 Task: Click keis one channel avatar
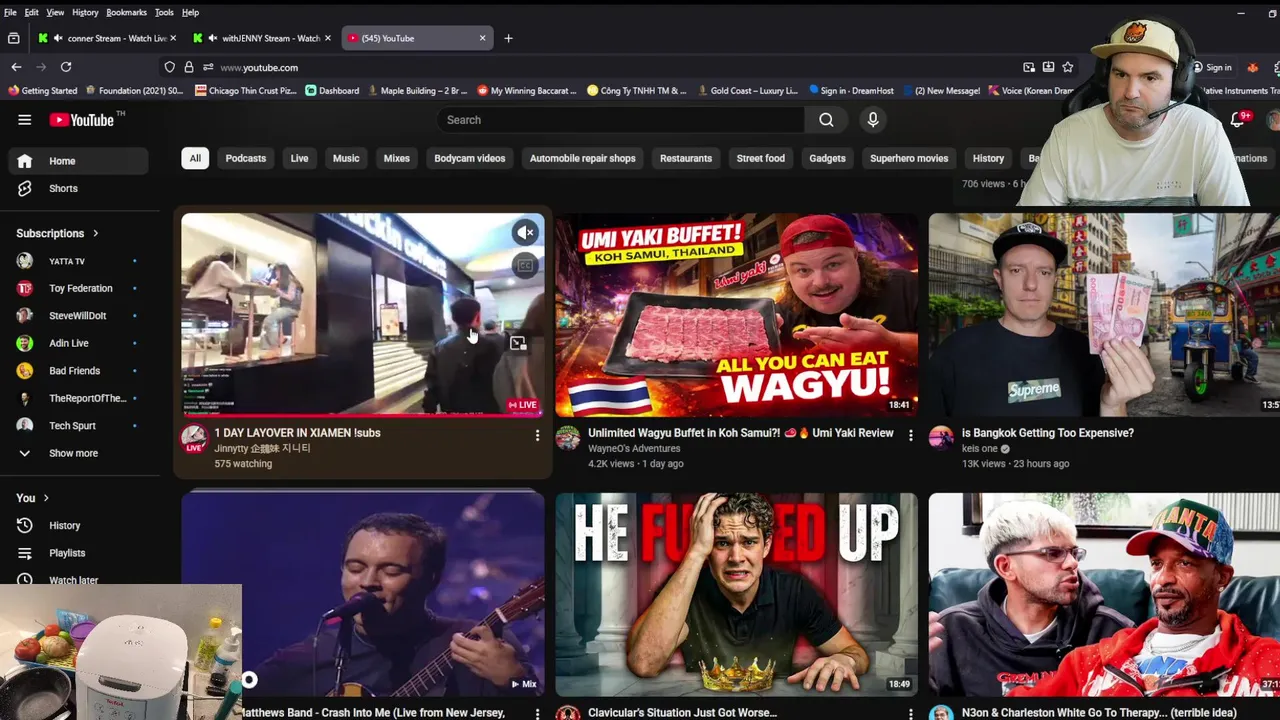(x=941, y=438)
